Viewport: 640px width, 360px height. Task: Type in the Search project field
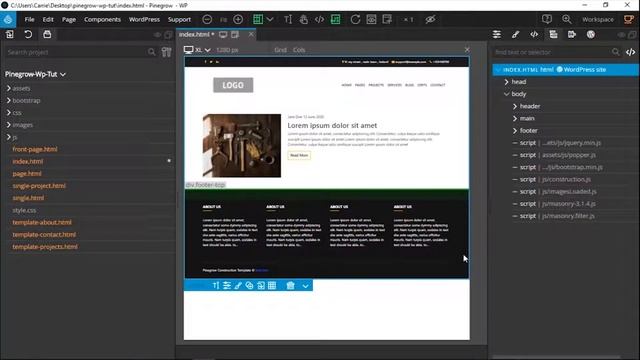tap(76, 52)
